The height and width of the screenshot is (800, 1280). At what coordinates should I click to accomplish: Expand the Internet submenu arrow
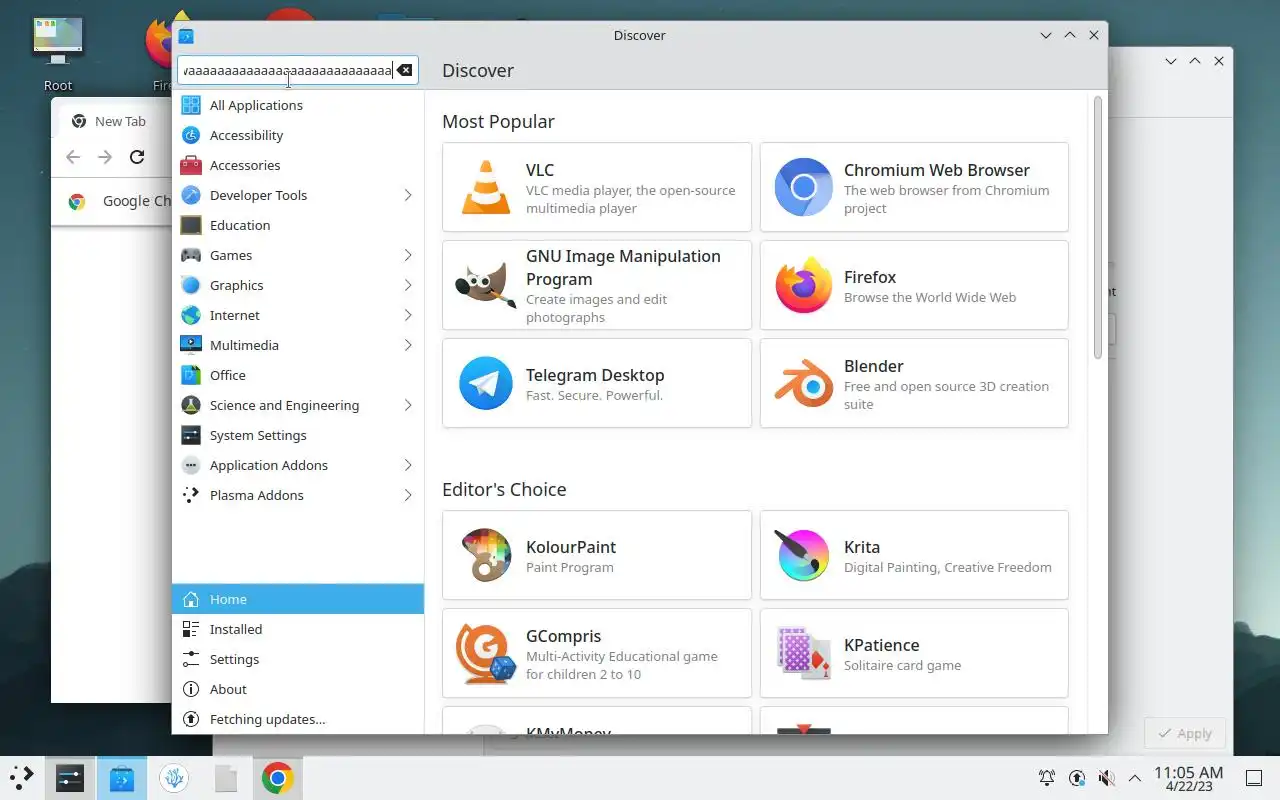pos(408,315)
